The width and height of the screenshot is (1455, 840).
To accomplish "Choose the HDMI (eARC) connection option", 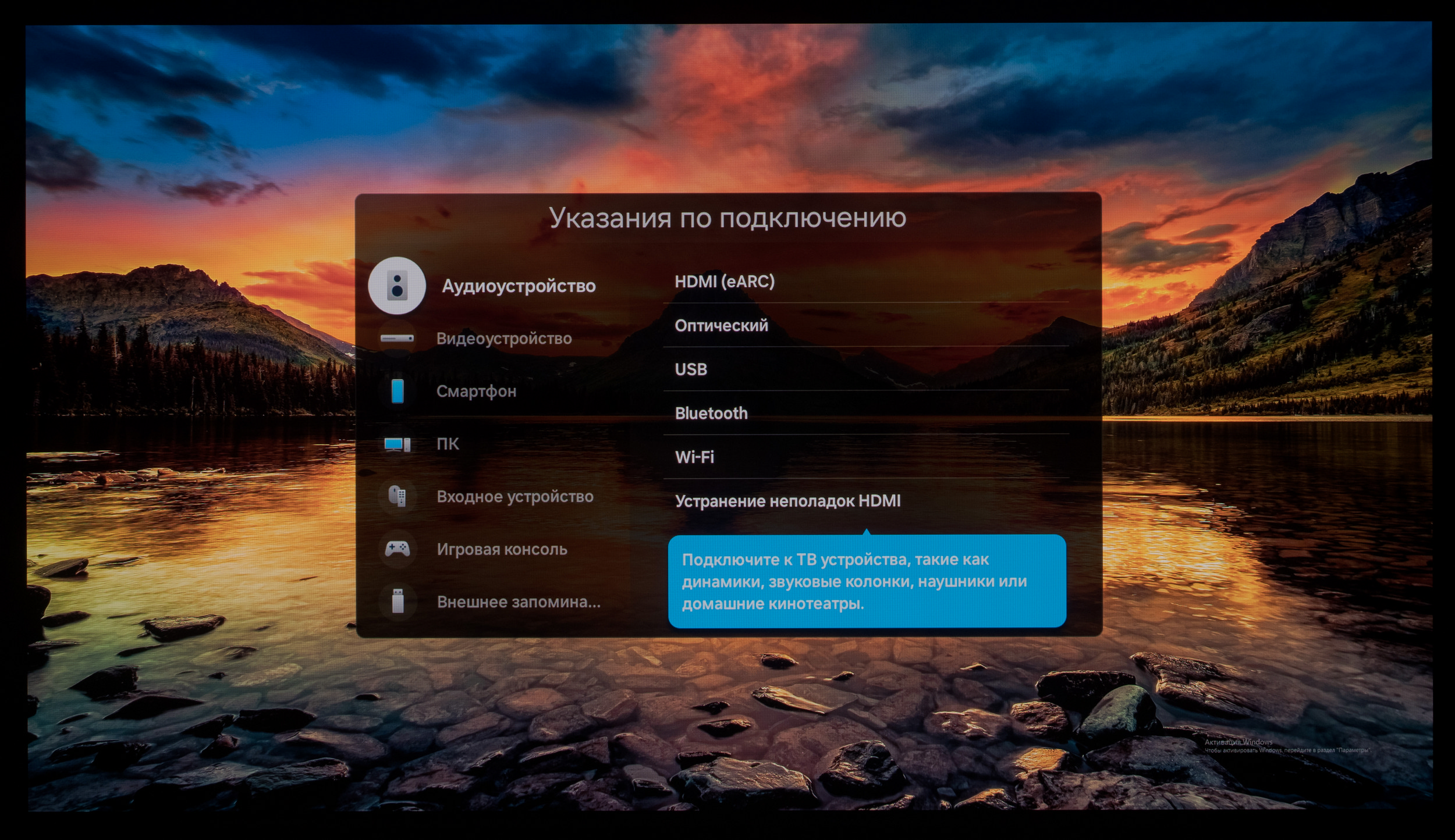I will coord(725,282).
